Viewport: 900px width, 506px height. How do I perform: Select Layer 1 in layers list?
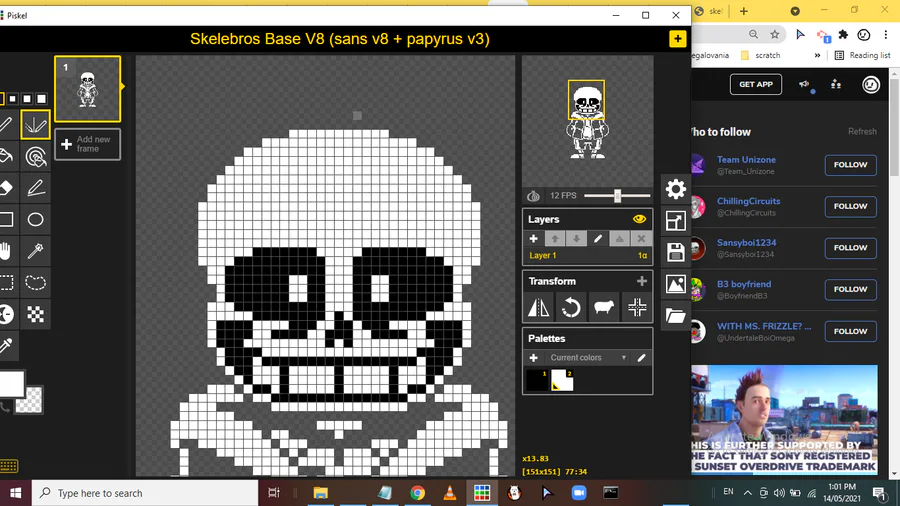tap(587, 255)
